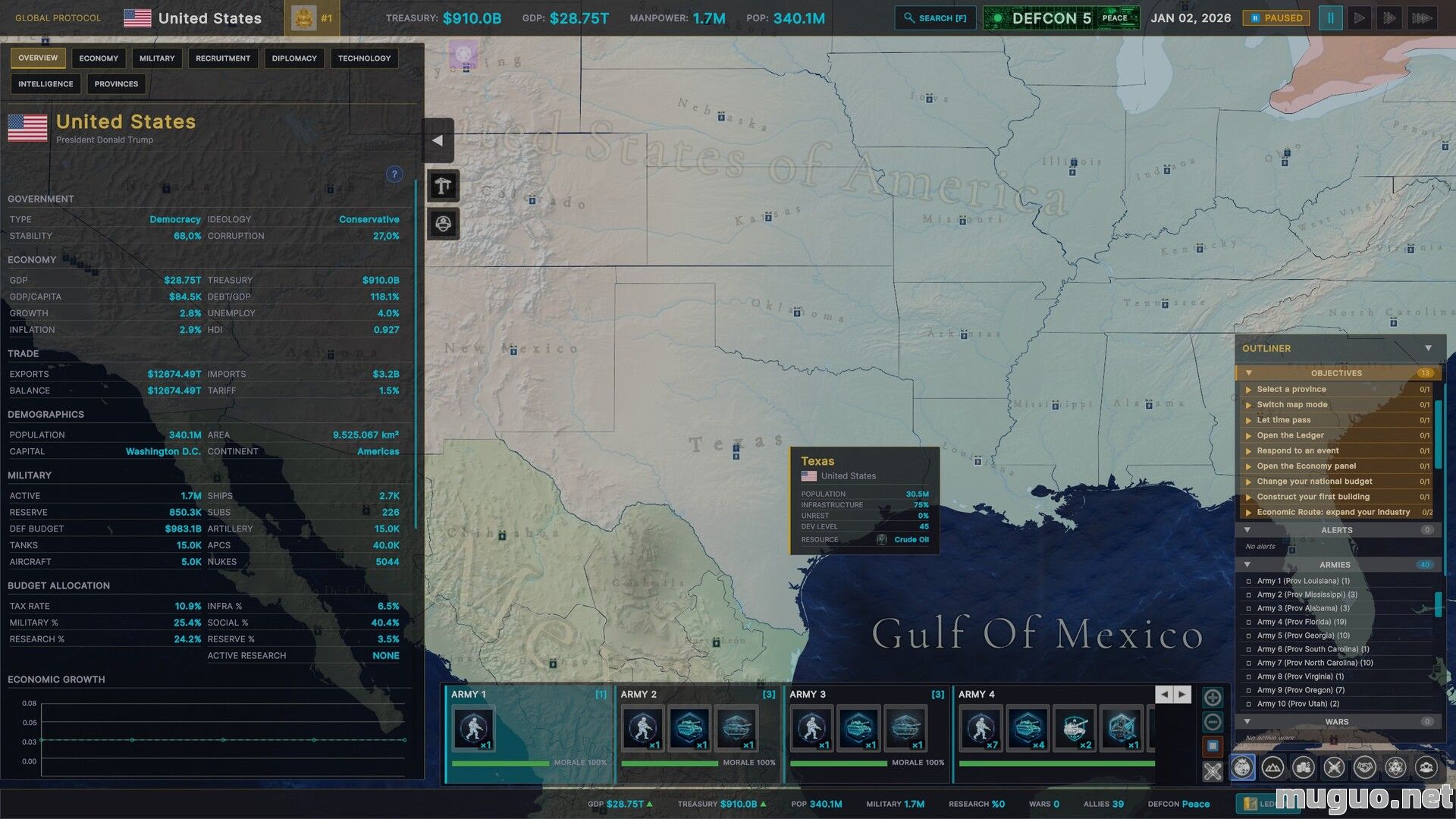Screen dimensions: 1456x819
Task: Switch to diplomacy handshake map mode
Action: [x=1365, y=767]
